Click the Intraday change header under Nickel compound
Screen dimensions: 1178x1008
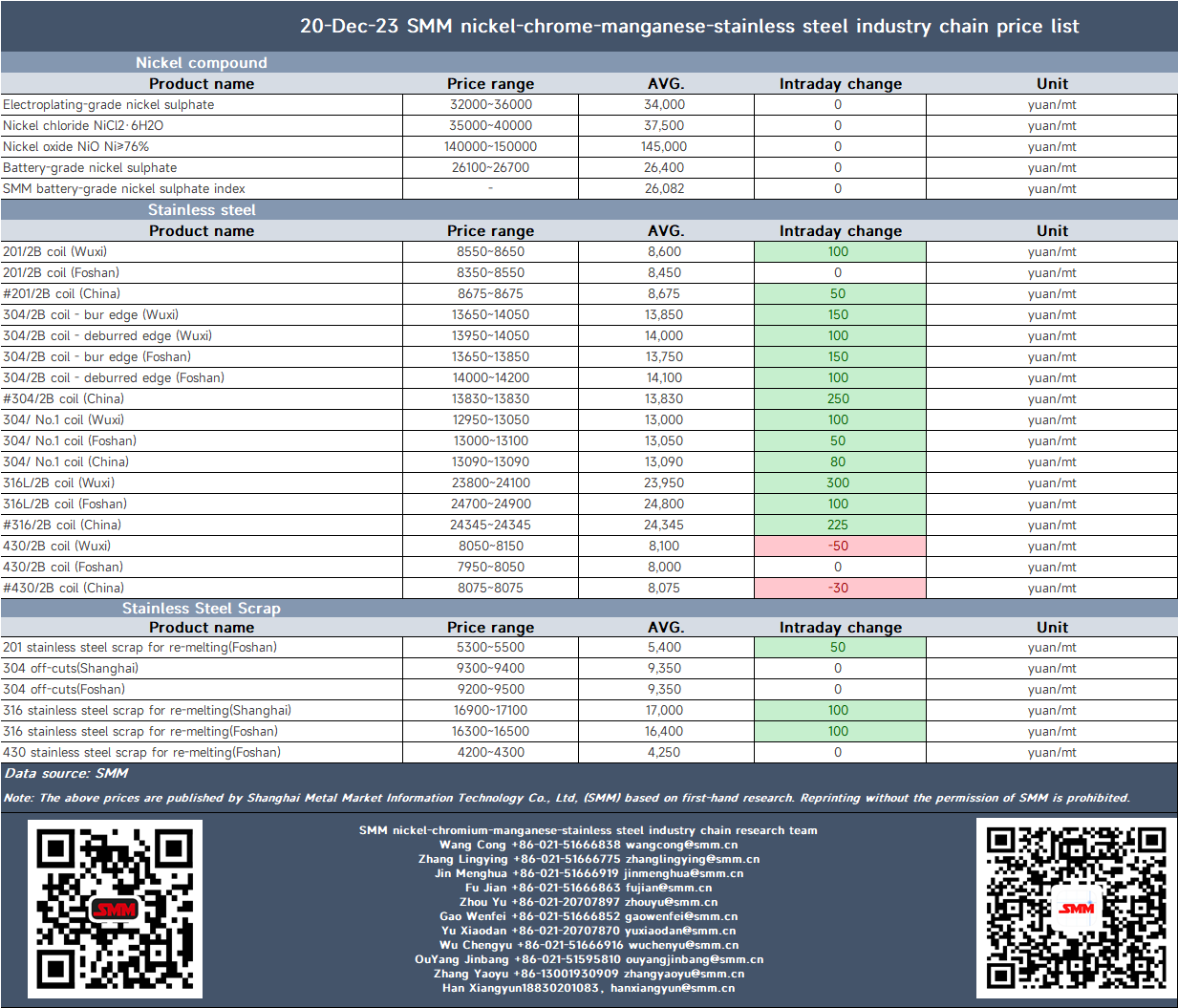(841, 83)
